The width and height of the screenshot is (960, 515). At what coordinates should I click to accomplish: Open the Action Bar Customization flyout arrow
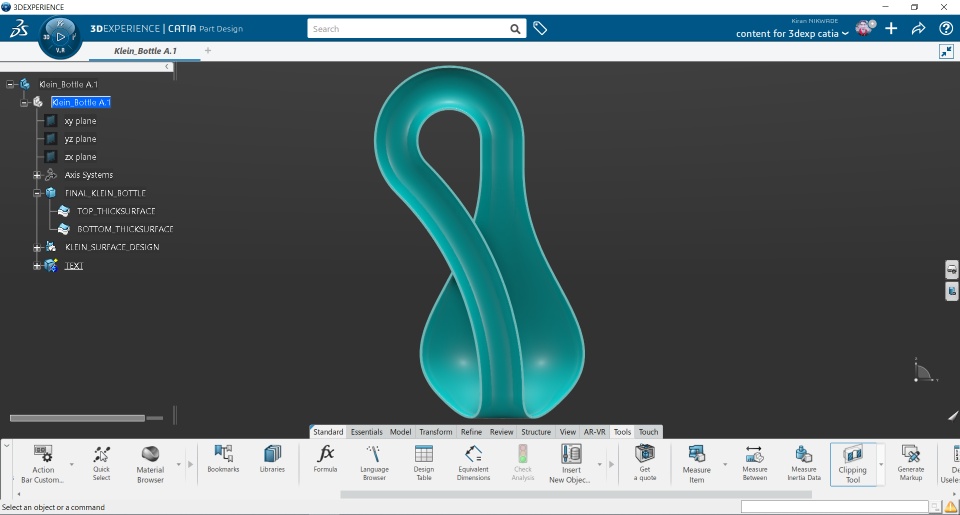[72, 465]
